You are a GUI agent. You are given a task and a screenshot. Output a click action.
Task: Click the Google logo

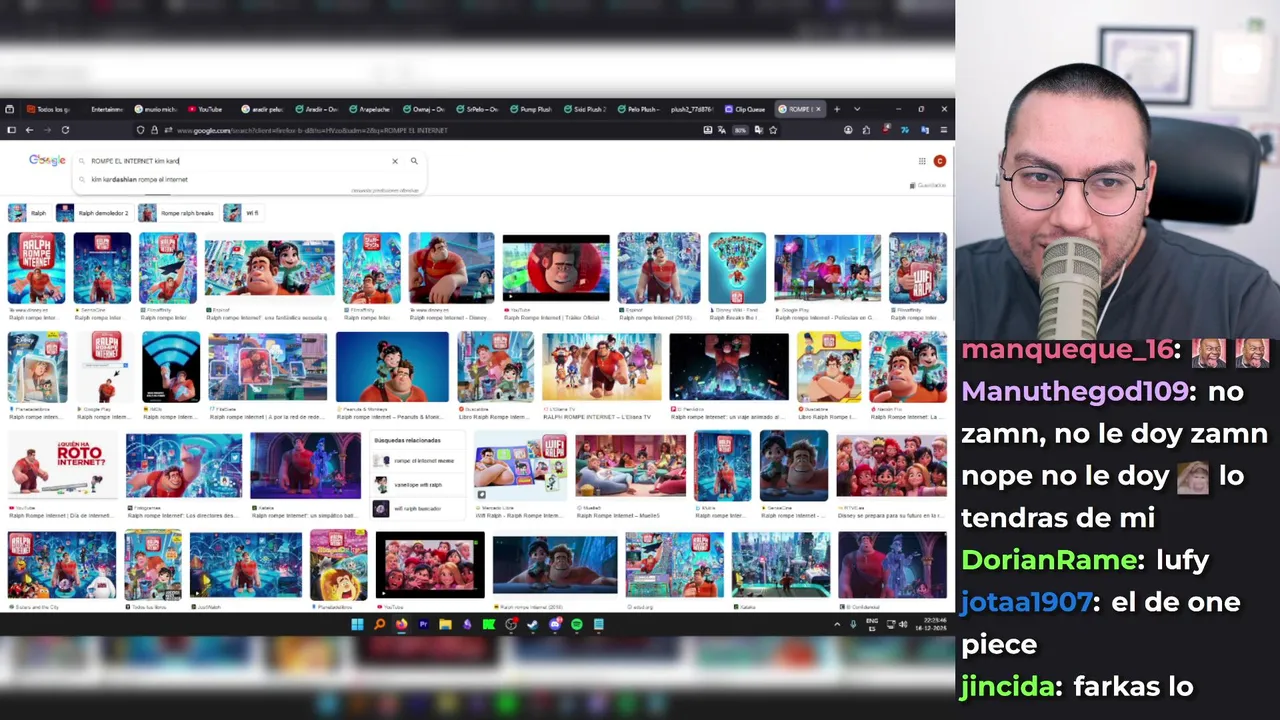click(47, 160)
